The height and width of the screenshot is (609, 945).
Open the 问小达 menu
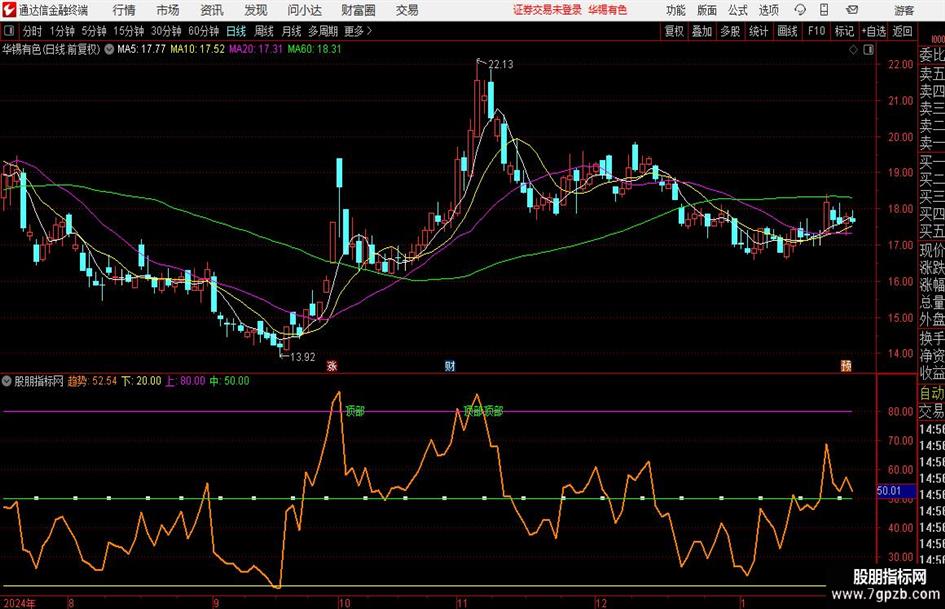point(305,10)
